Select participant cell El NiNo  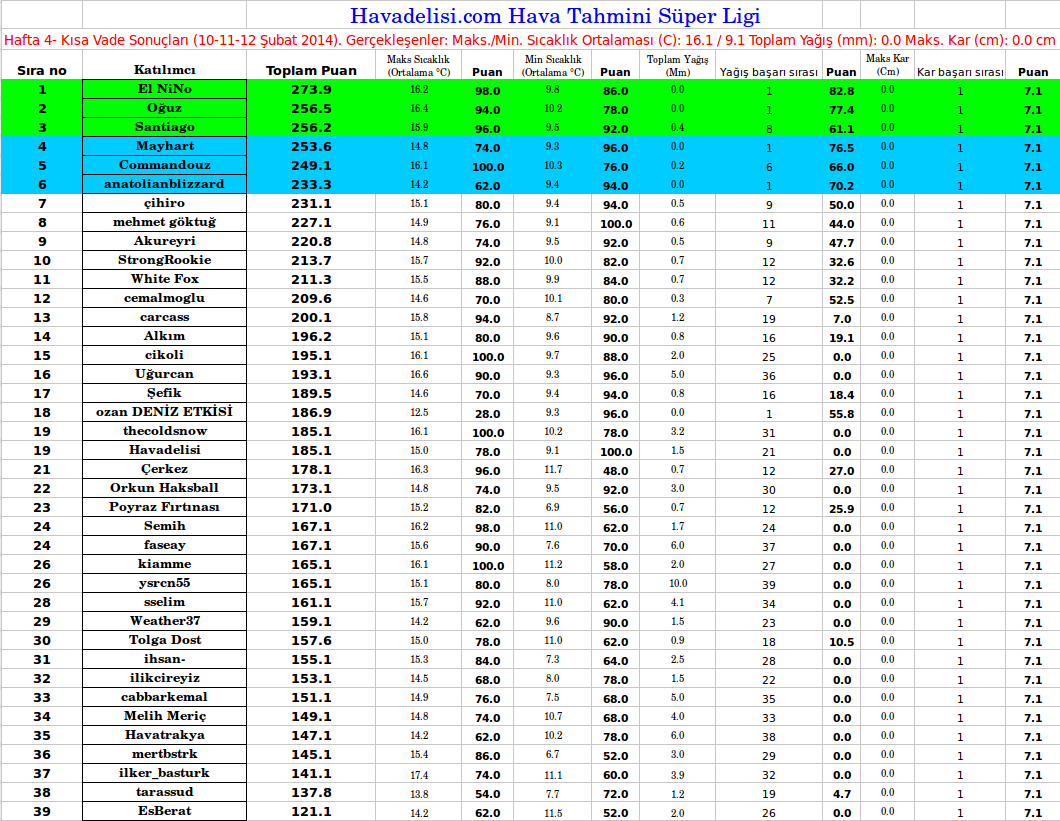tap(164, 90)
